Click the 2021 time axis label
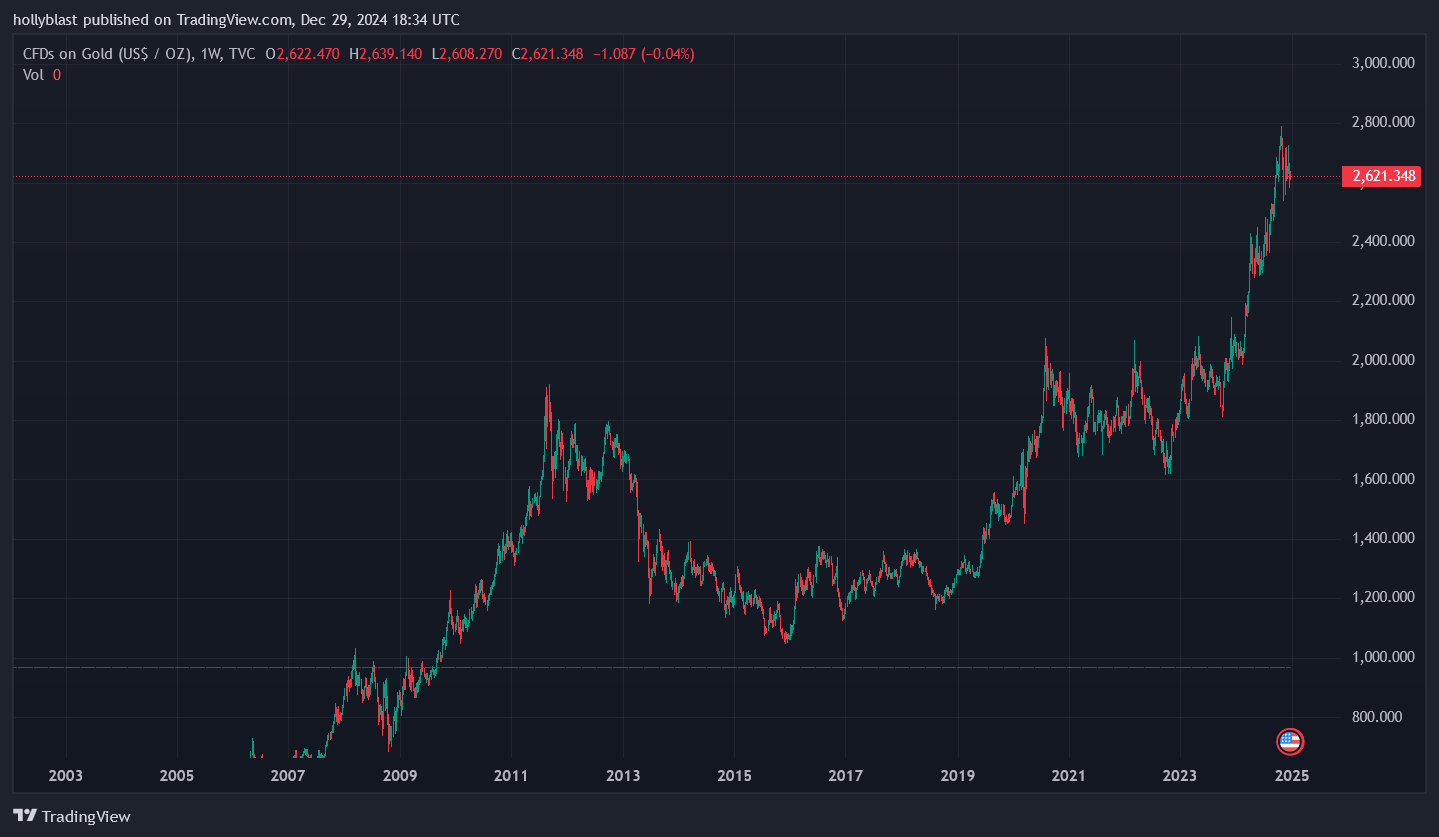 click(x=1069, y=775)
